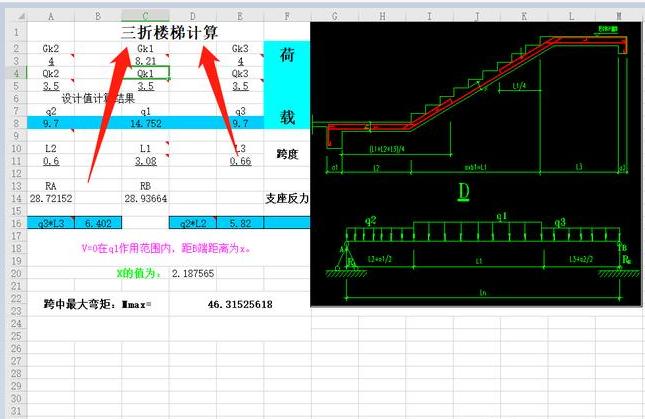This screenshot has height=419, width=645.
Task: Select the active Qk1 cell
Action: pos(145,73)
